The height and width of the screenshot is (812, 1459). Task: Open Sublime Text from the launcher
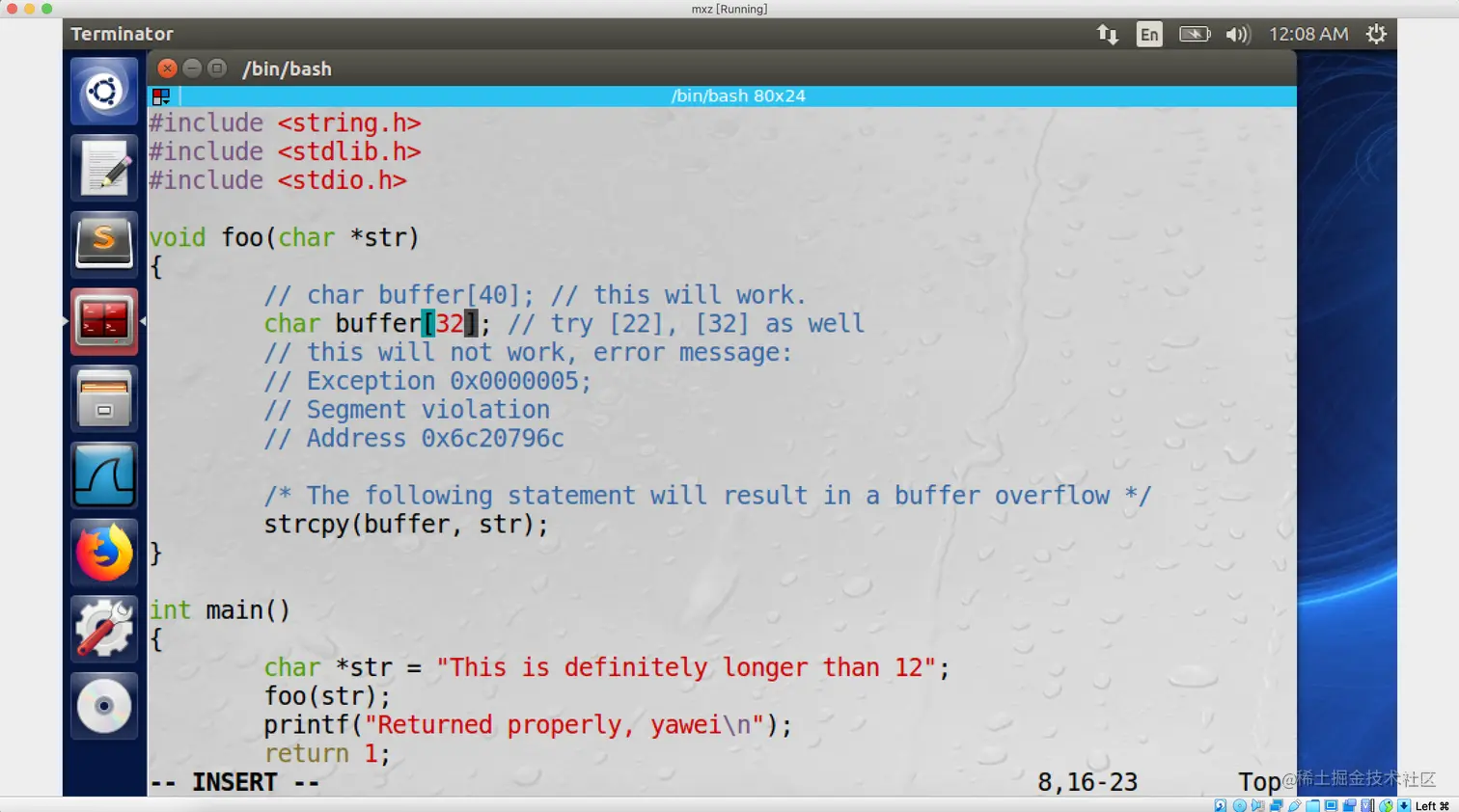[104, 245]
